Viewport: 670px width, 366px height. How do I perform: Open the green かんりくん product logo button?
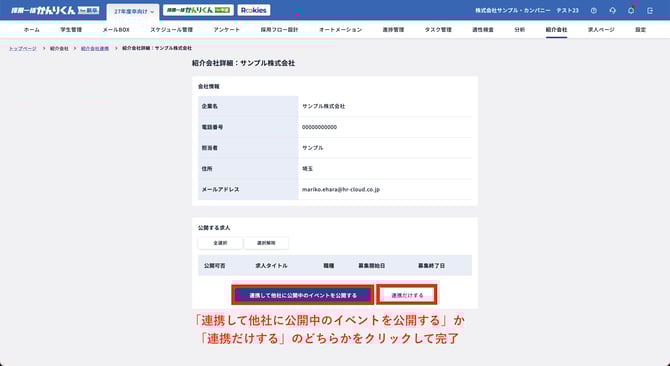pos(198,10)
